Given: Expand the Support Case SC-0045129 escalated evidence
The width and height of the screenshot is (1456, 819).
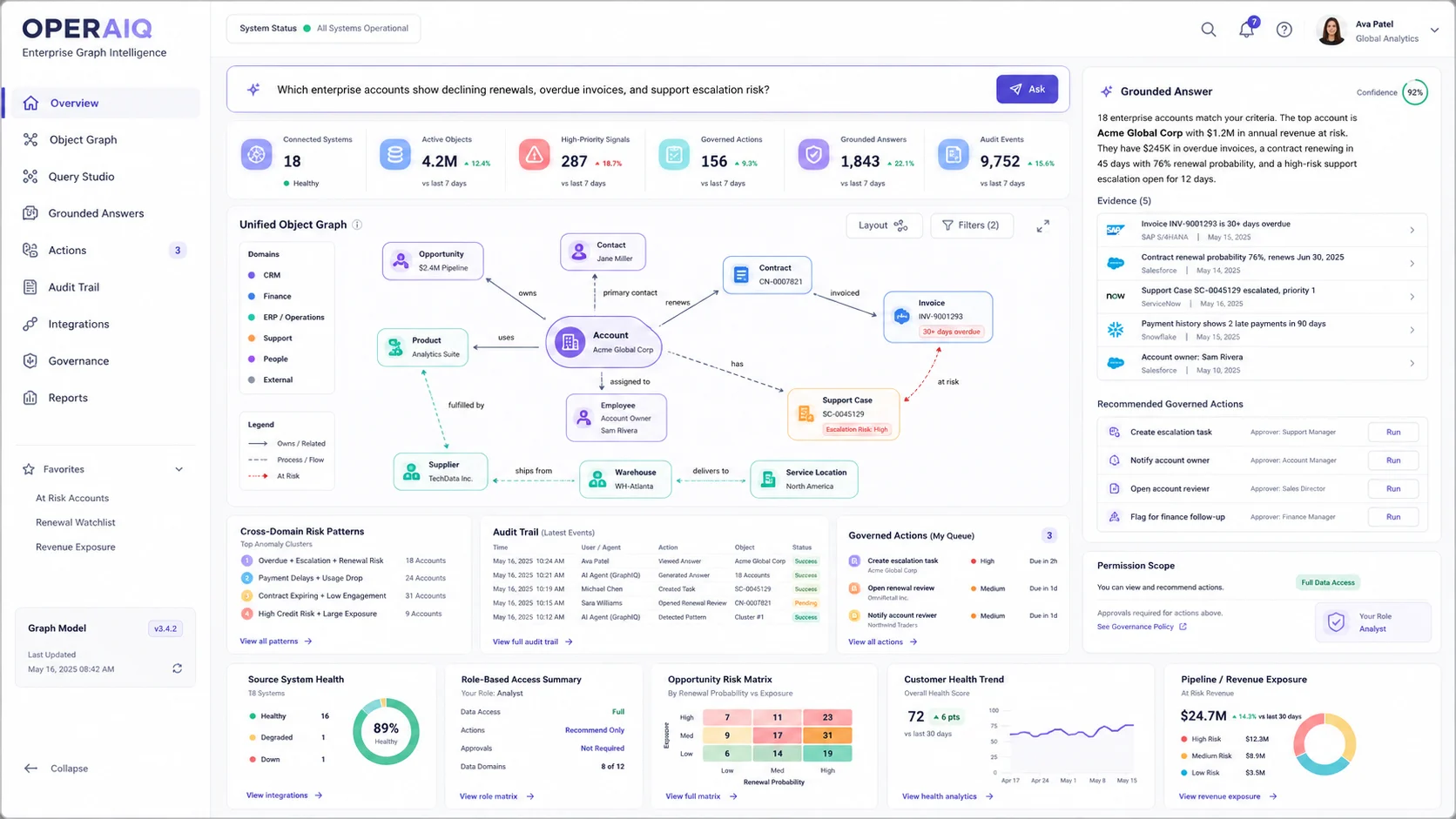Looking at the screenshot, I should [1262, 297].
